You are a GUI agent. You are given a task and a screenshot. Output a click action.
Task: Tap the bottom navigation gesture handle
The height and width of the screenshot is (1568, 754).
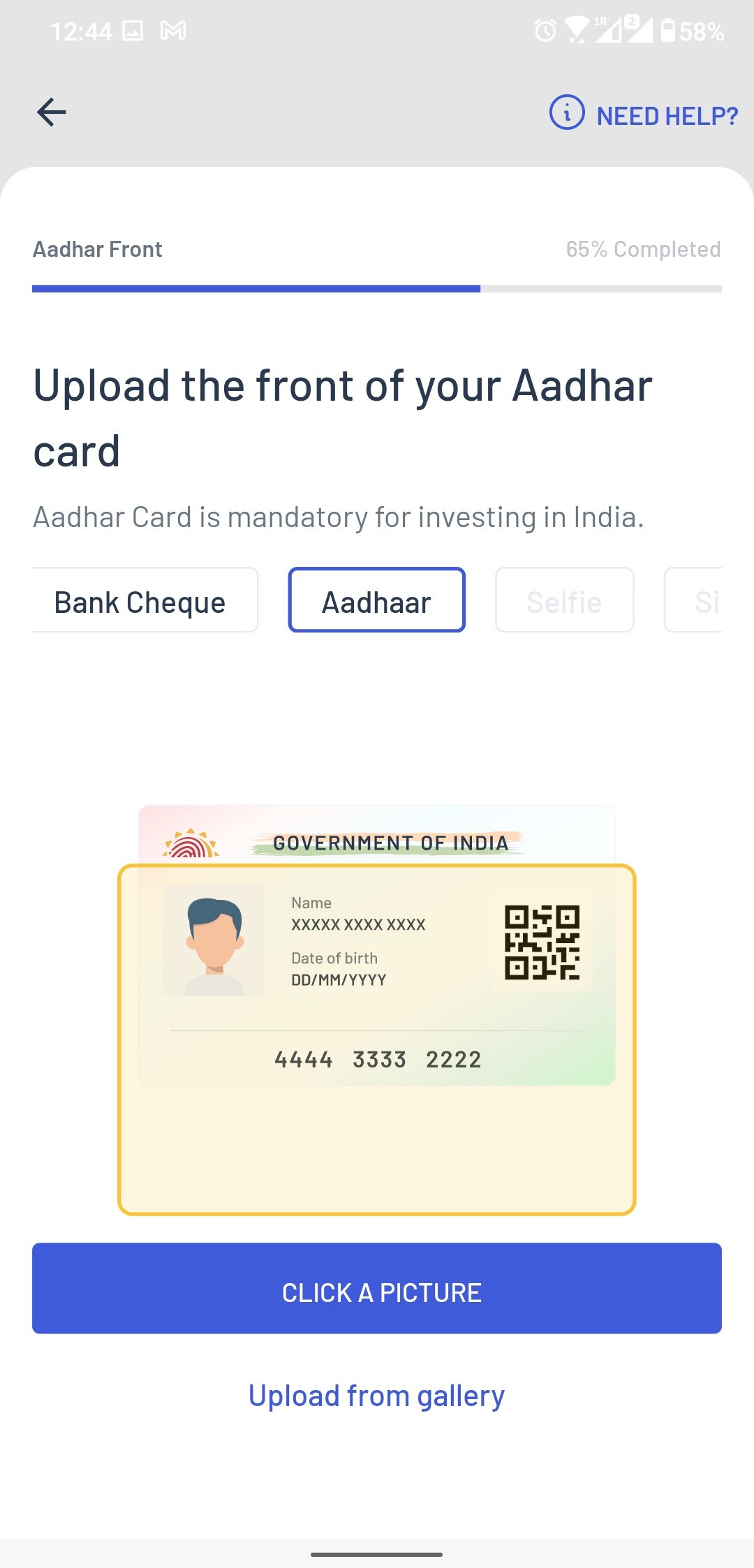[377, 1555]
